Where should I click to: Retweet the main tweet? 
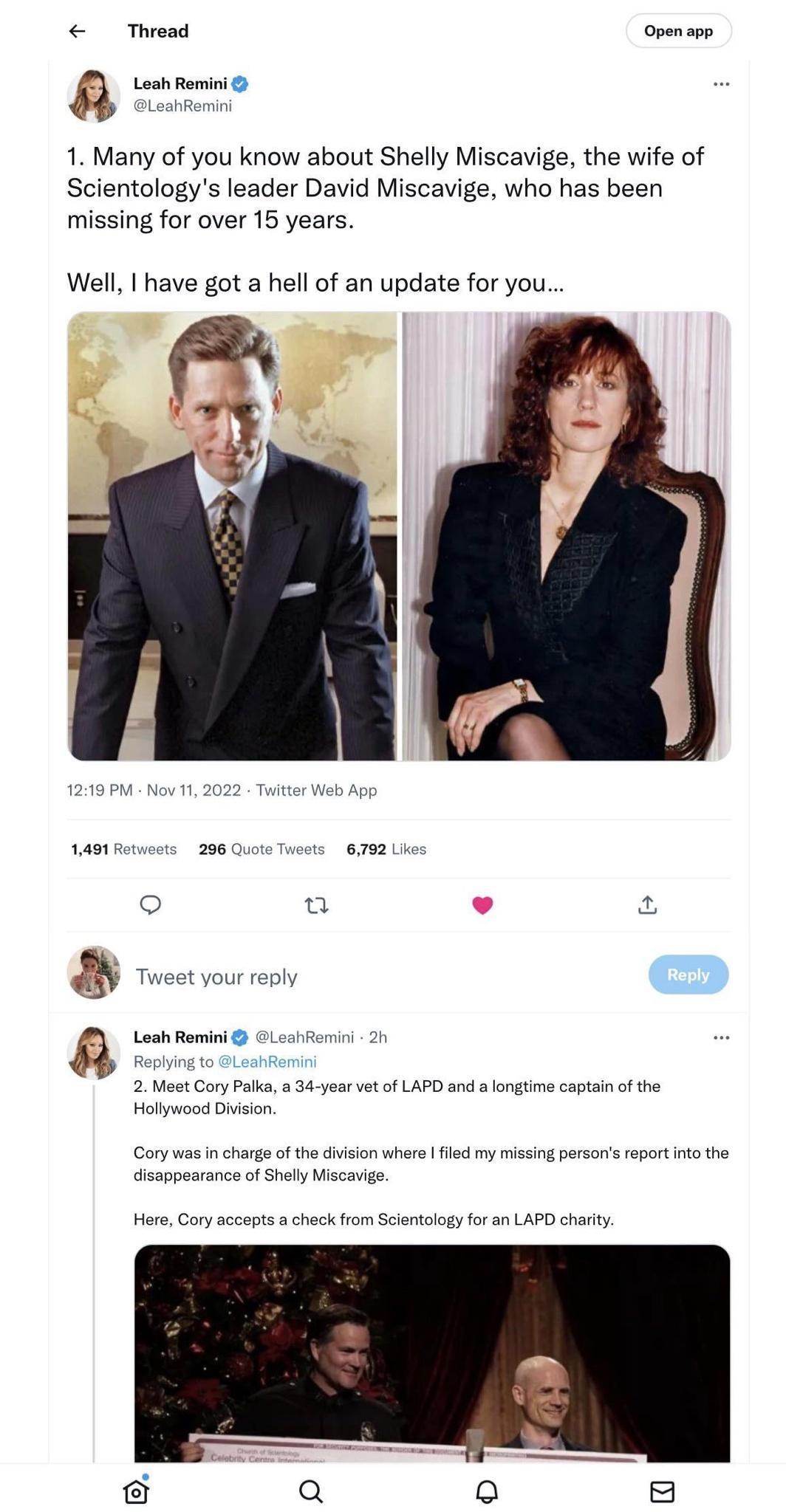(316, 905)
